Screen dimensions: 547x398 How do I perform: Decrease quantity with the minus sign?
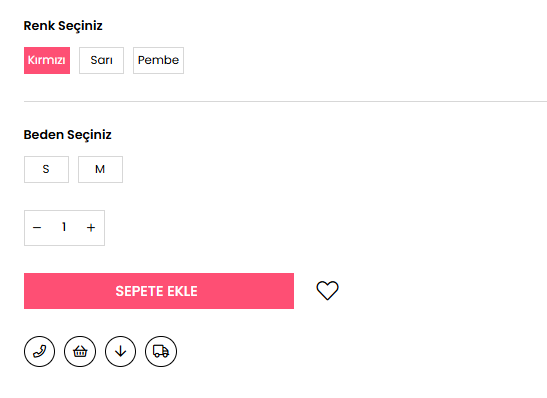pyautogui.click(x=37, y=228)
